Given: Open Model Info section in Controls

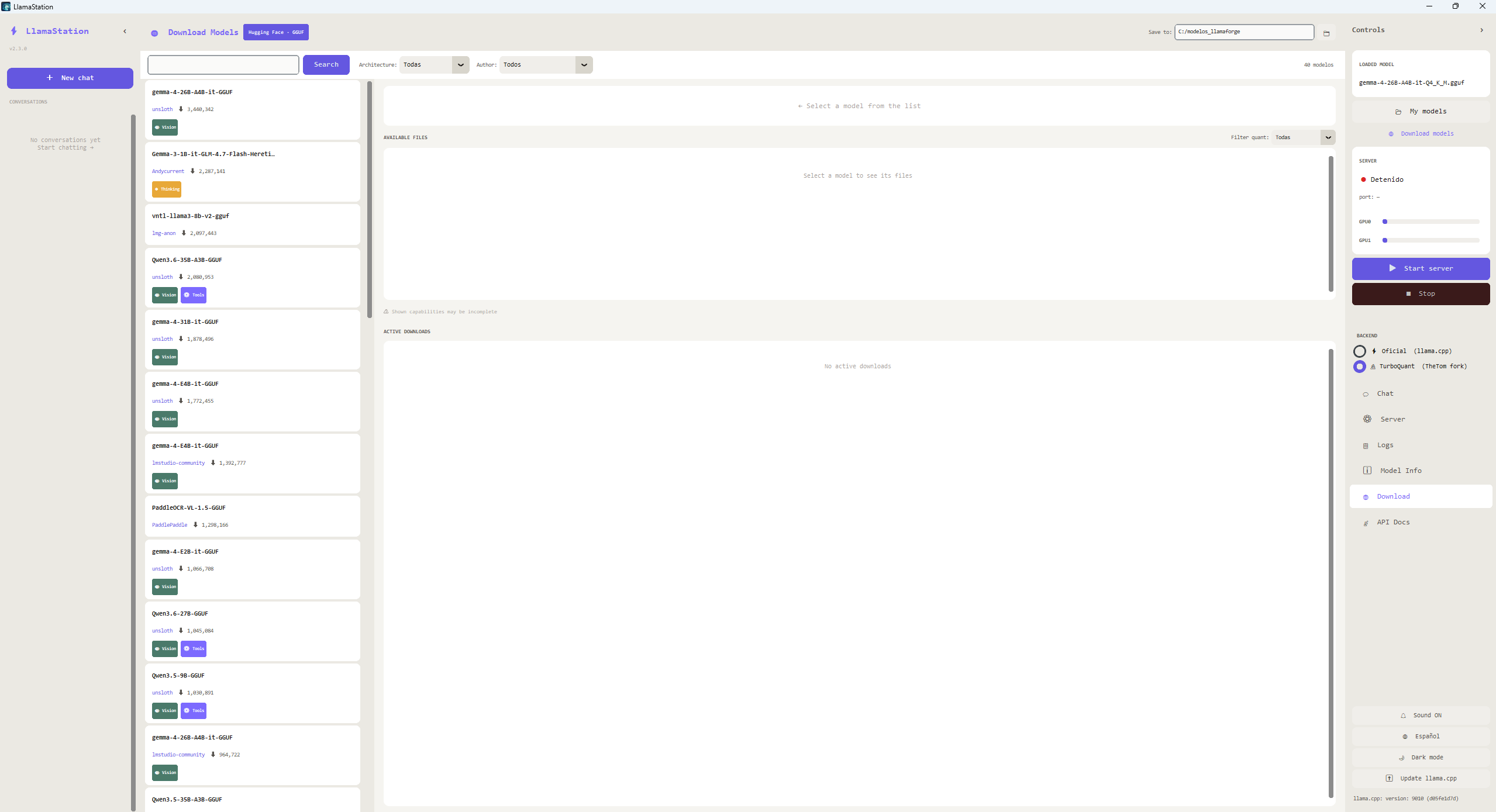Looking at the screenshot, I should [1421, 471].
